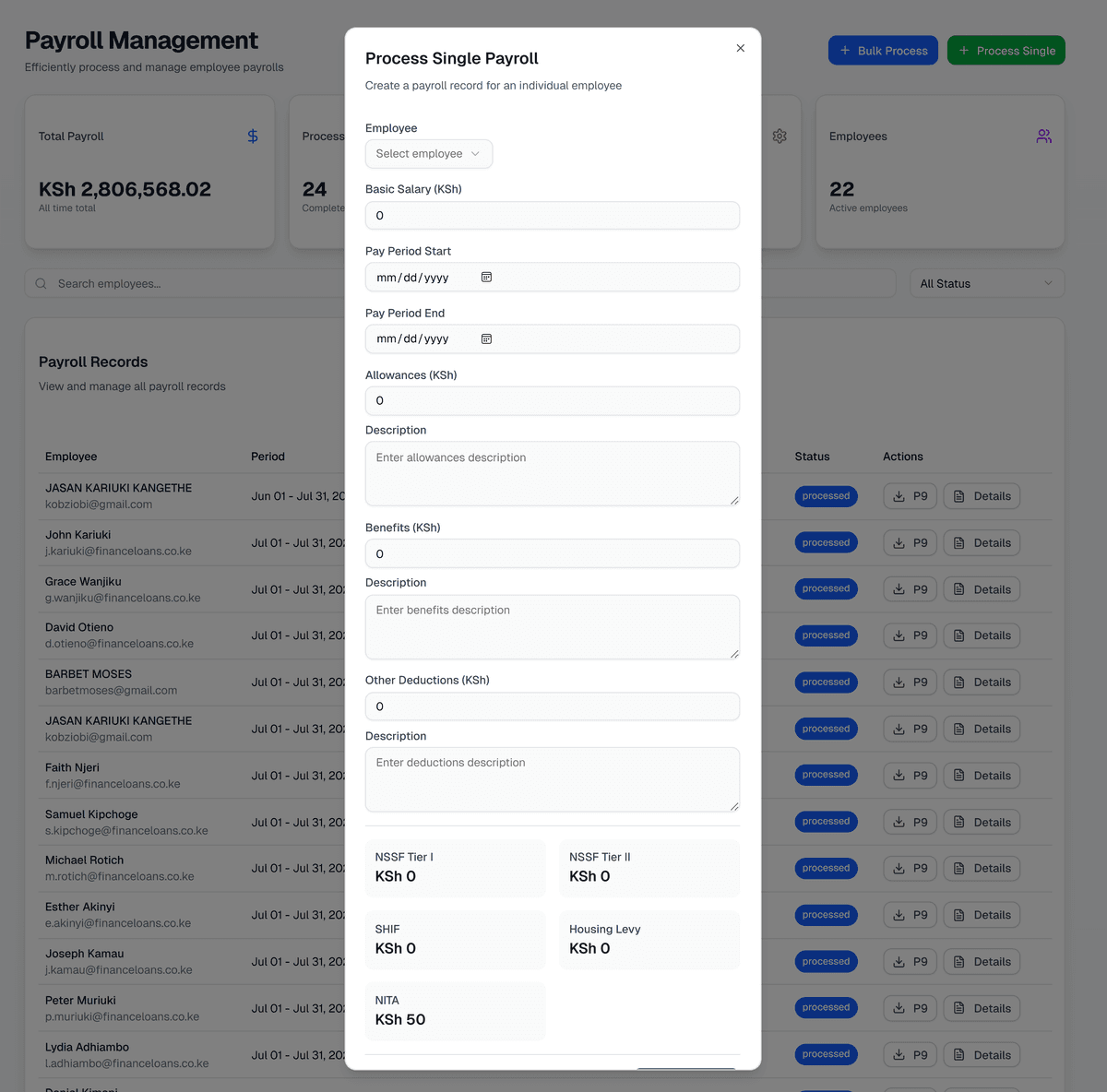The height and width of the screenshot is (1092, 1107).
Task: Download P9 for Faith Njeri
Action: 910,776
